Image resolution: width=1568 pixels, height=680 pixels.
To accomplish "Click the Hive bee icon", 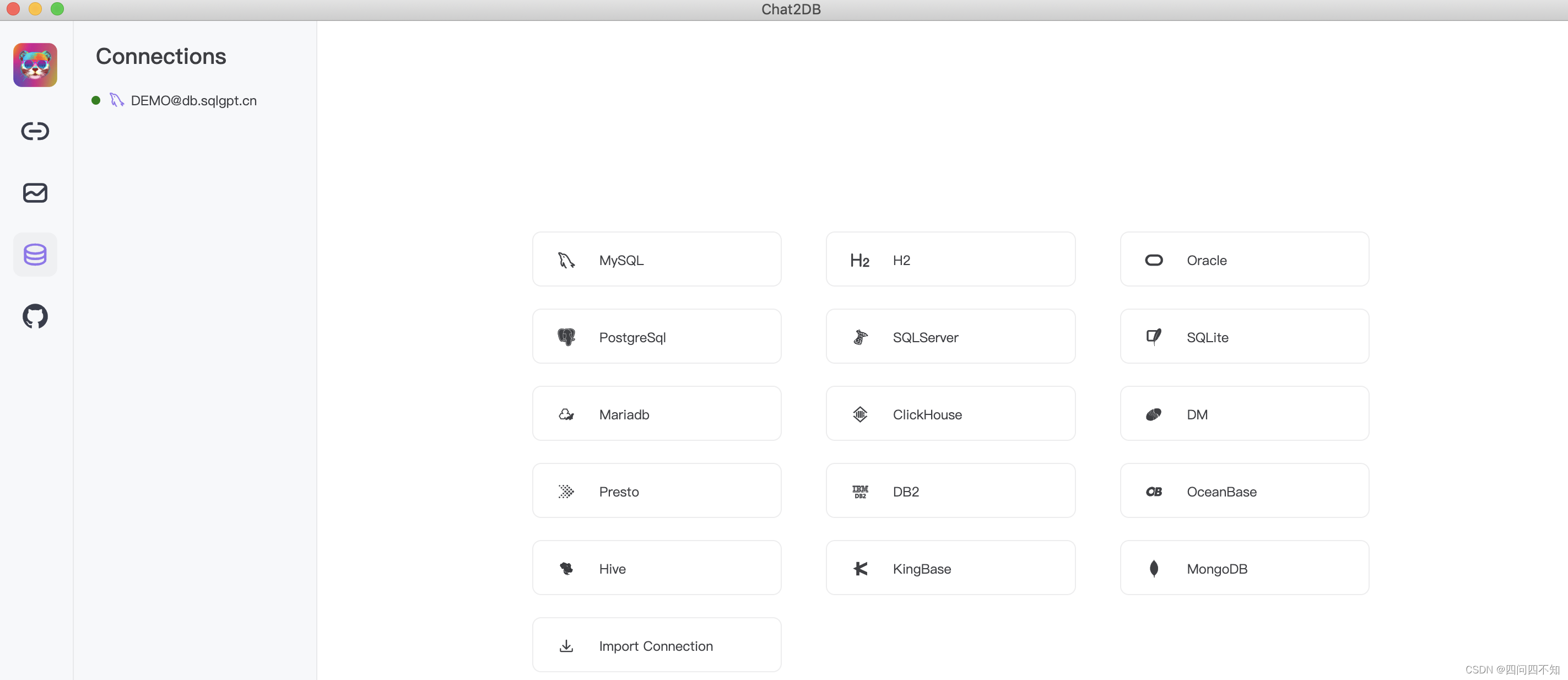I will pyautogui.click(x=566, y=569).
